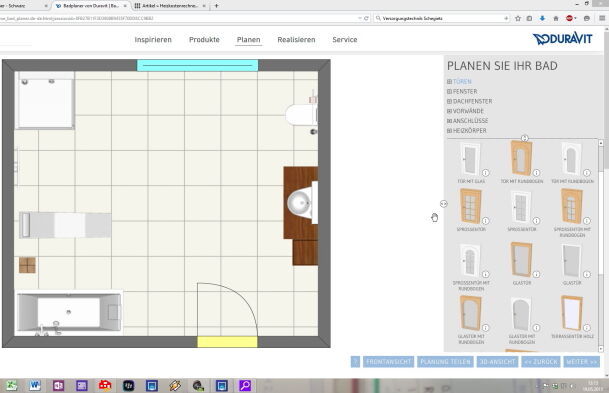
Task: Pick the Terrassentür Holz door thumbnail
Action: click(x=572, y=313)
